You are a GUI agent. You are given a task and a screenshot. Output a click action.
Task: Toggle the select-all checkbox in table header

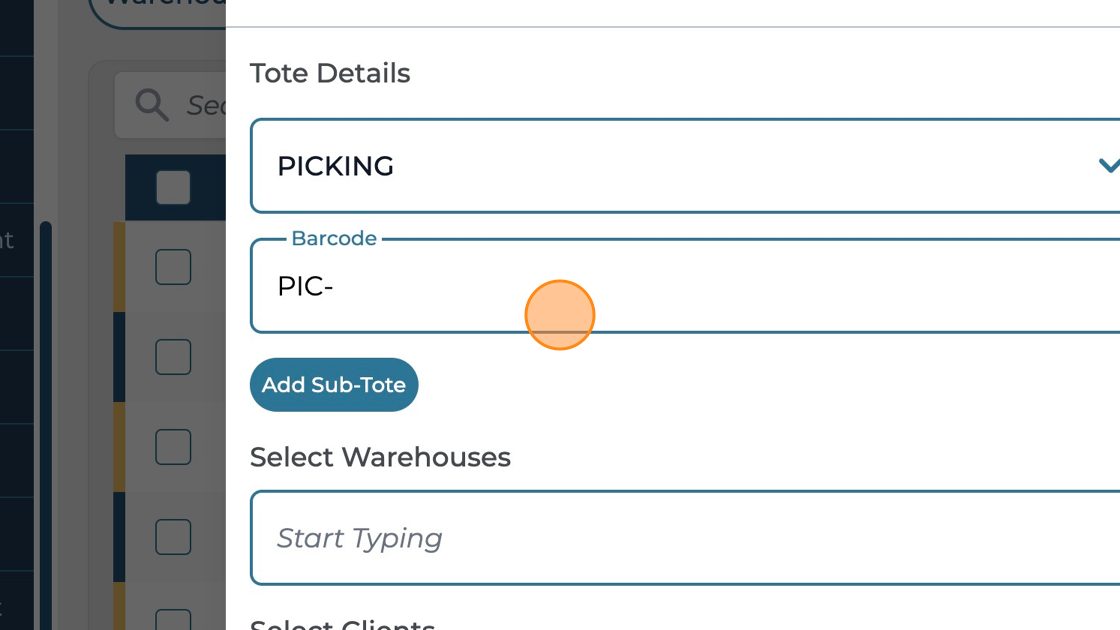coord(173,187)
